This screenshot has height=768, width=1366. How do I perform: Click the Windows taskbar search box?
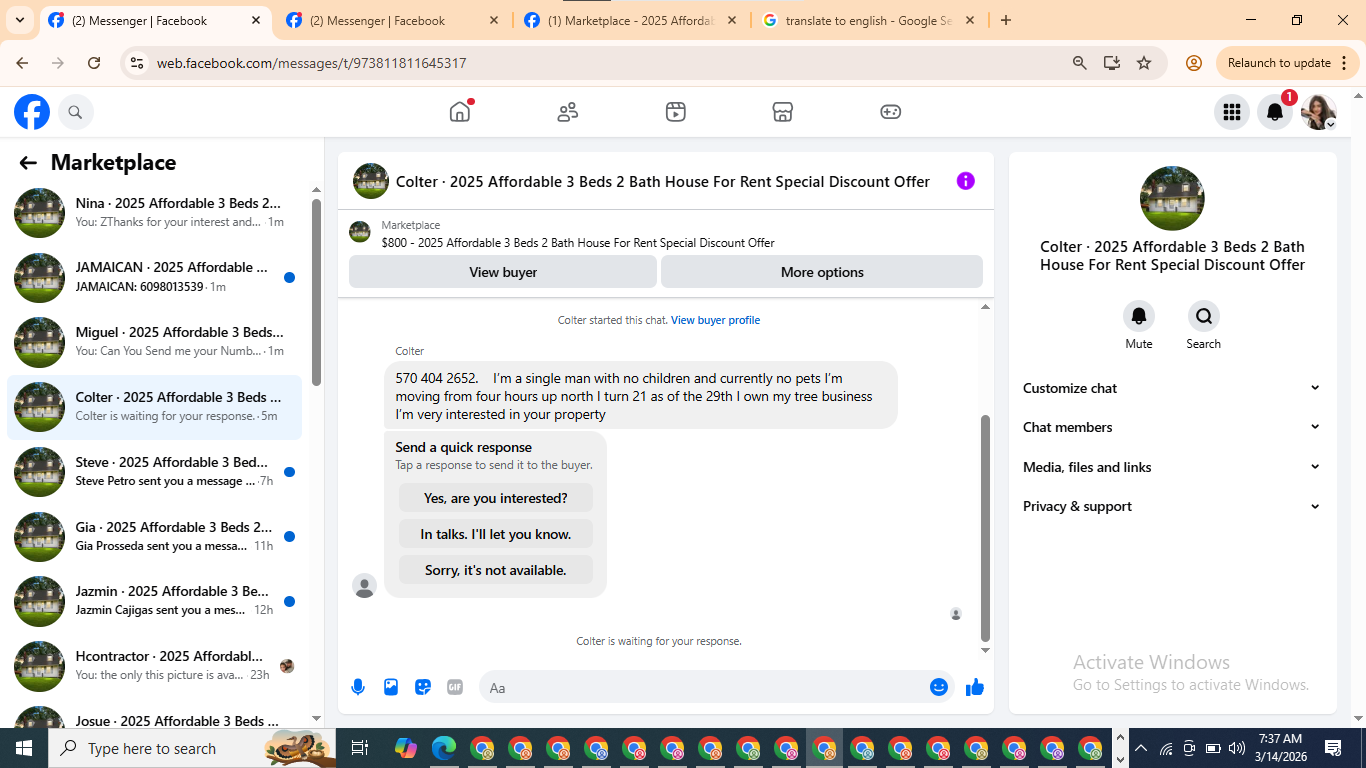pyautogui.click(x=192, y=748)
